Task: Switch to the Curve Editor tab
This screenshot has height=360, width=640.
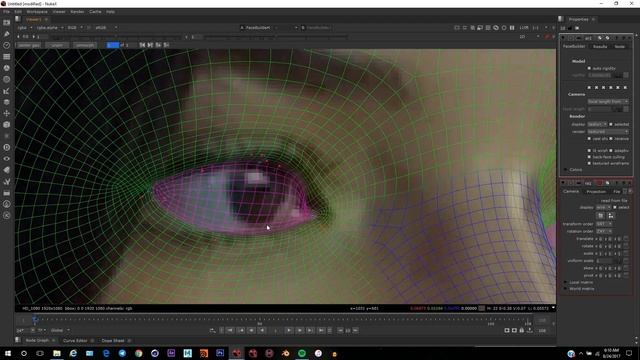Action: 75,340
